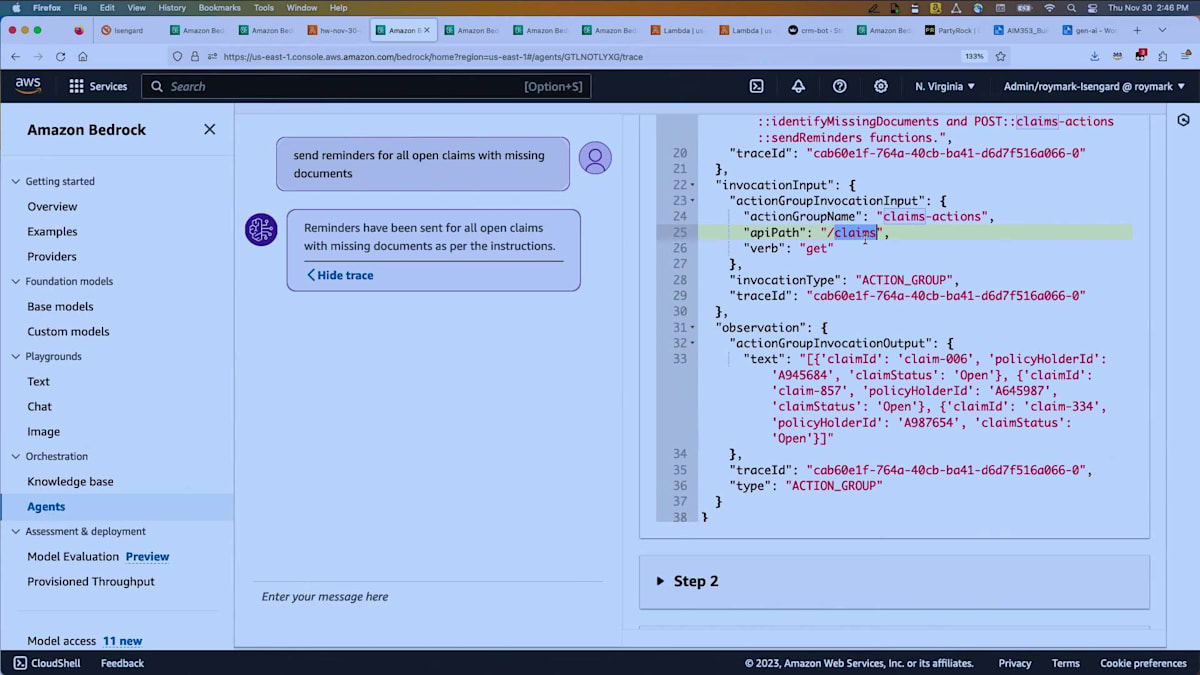This screenshot has width=1200, height=675.
Task: Go to Base models
Action: point(60,306)
